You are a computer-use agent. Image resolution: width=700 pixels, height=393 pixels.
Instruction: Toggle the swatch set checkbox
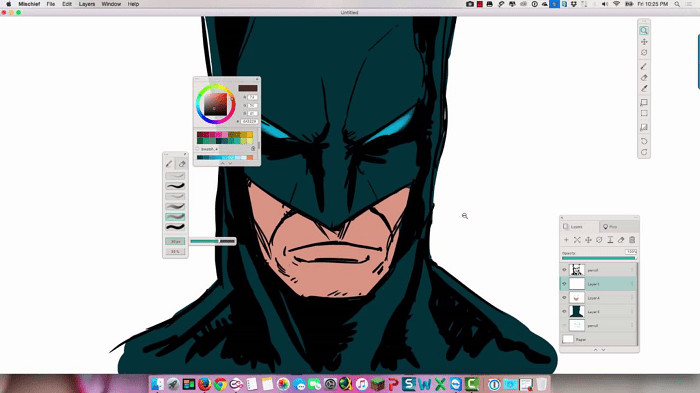click(x=197, y=149)
